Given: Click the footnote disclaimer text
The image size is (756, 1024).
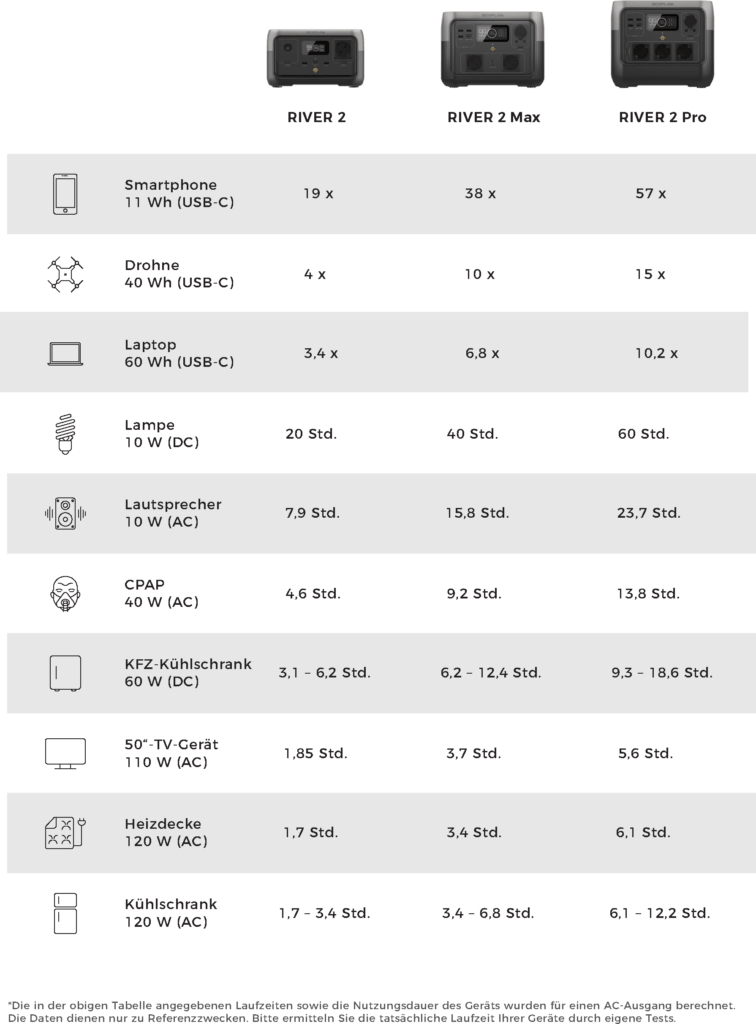Looking at the screenshot, I should coord(371,1012).
